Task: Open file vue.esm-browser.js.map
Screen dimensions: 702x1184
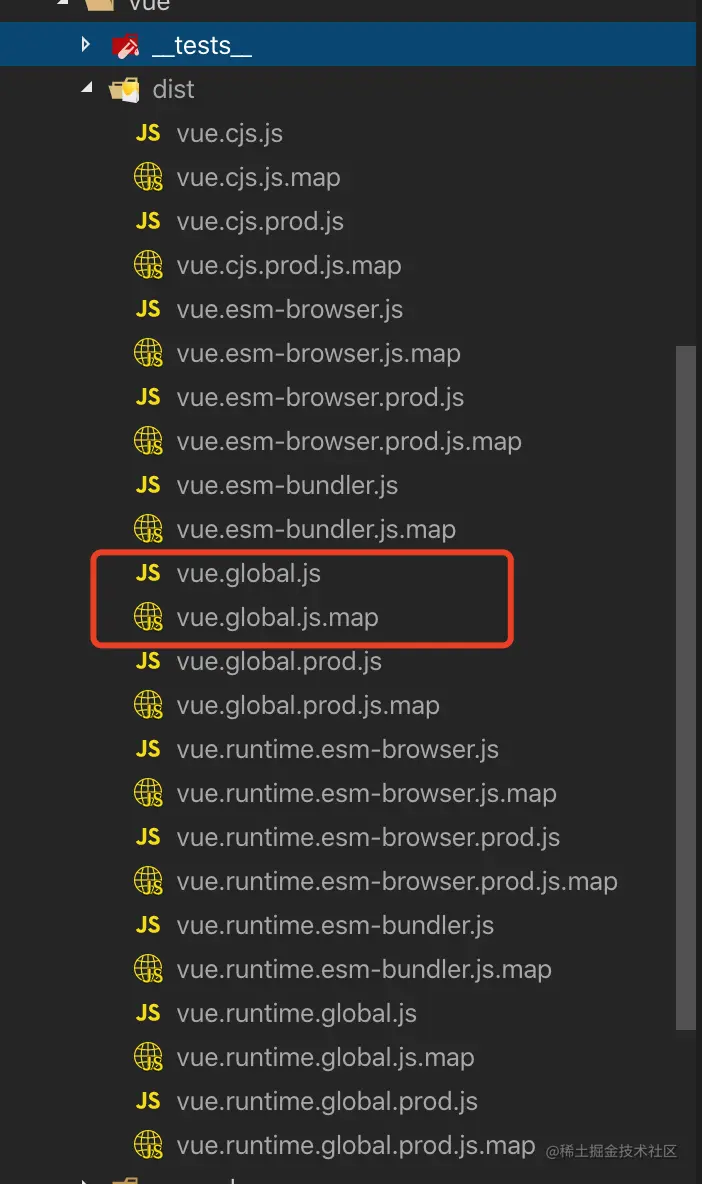Action: [318, 354]
